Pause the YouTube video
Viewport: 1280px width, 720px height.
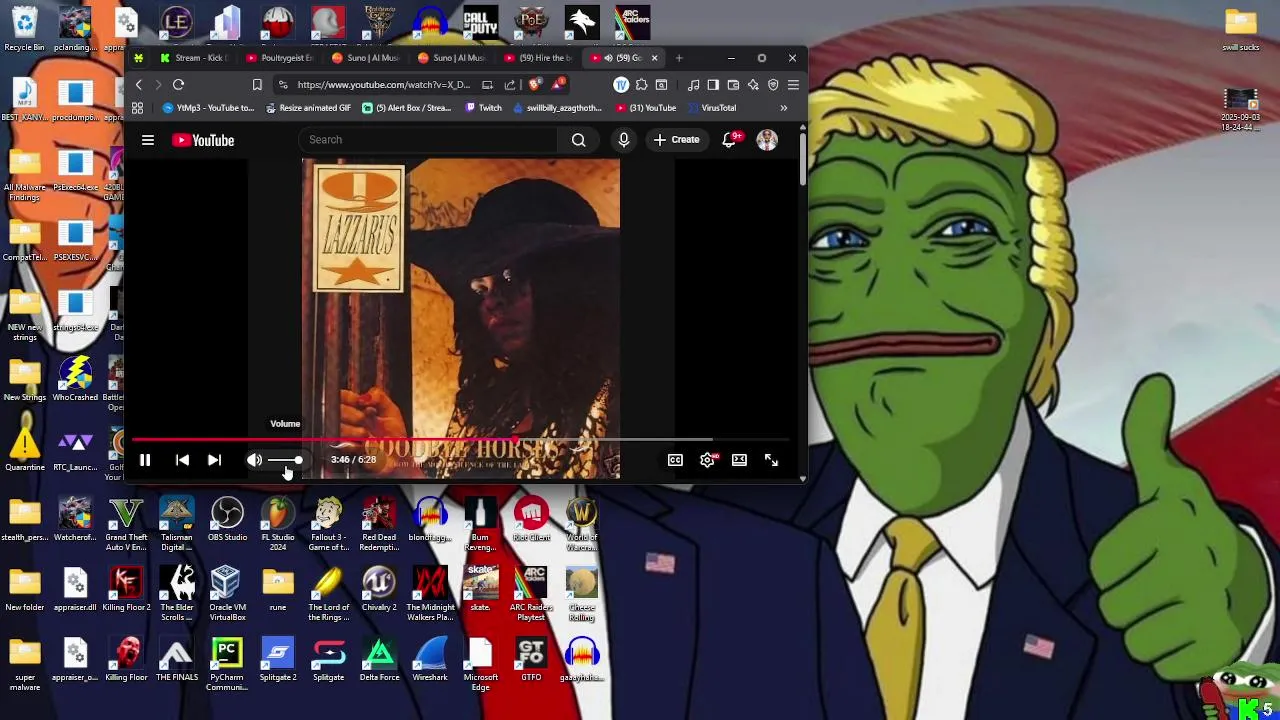pyautogui.click(x=145, y=460)
